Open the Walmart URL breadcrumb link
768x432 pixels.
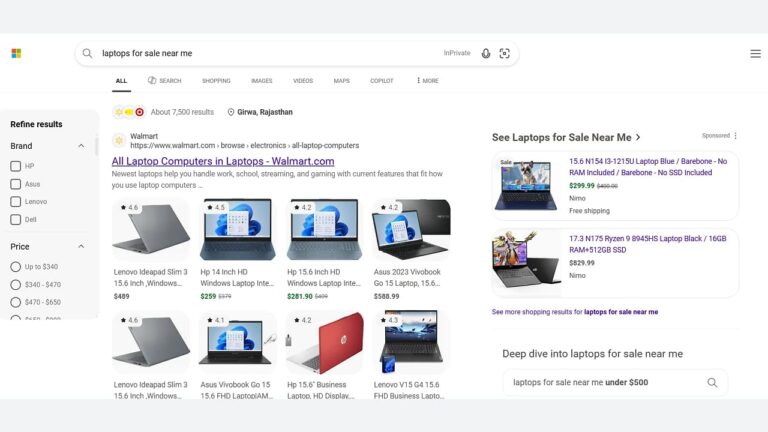[x=244, y=145]
